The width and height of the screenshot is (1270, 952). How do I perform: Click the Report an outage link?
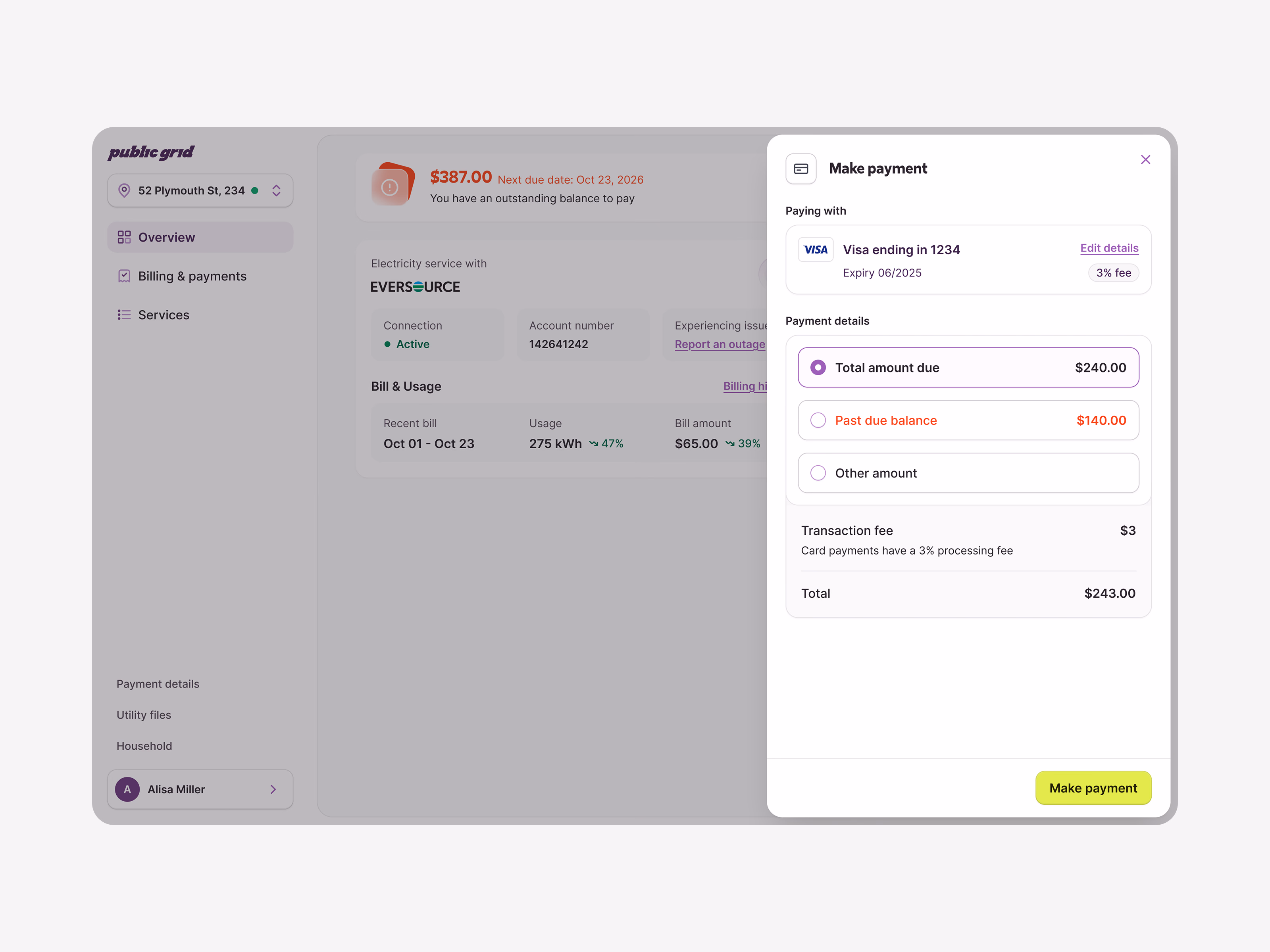pyautogui.click(x=720, y=344)
